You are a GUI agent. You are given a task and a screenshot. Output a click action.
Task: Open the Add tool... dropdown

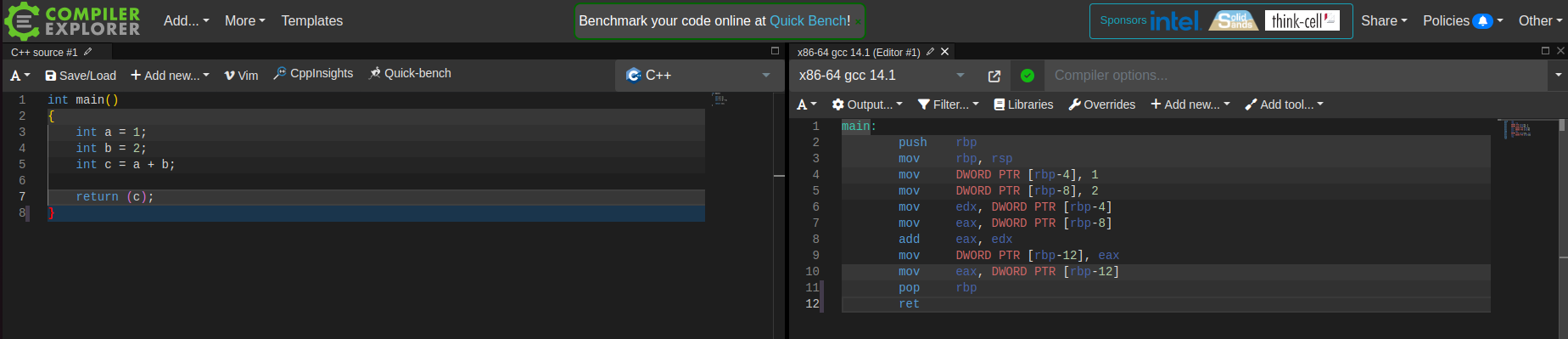(1284, 105)
